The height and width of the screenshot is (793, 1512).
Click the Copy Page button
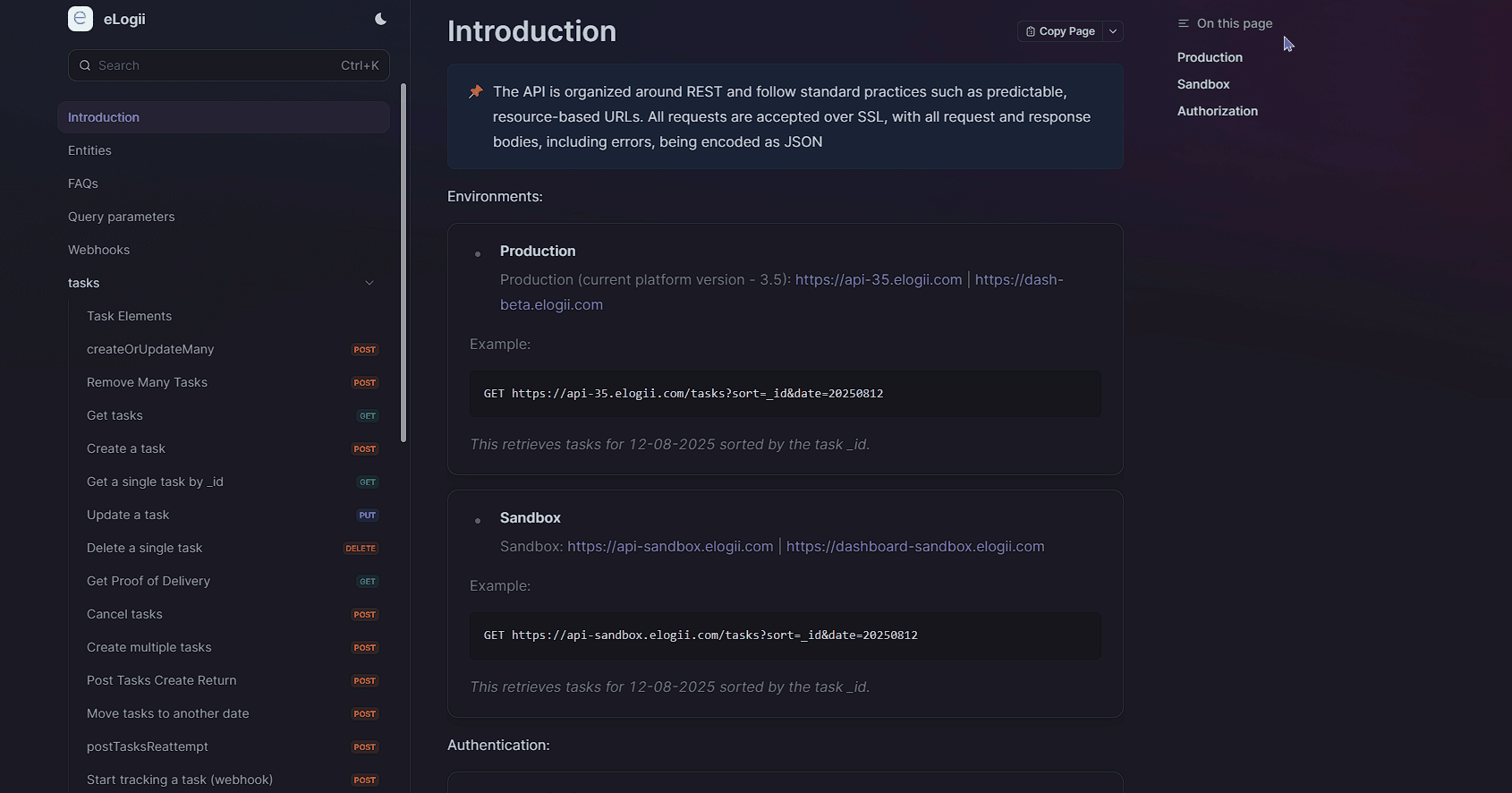[x=1060, y=31]
